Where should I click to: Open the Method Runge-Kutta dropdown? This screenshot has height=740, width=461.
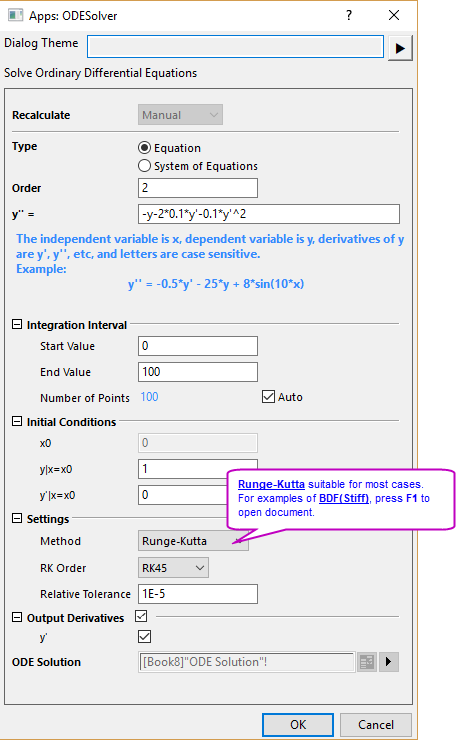(x=193, y=541)
